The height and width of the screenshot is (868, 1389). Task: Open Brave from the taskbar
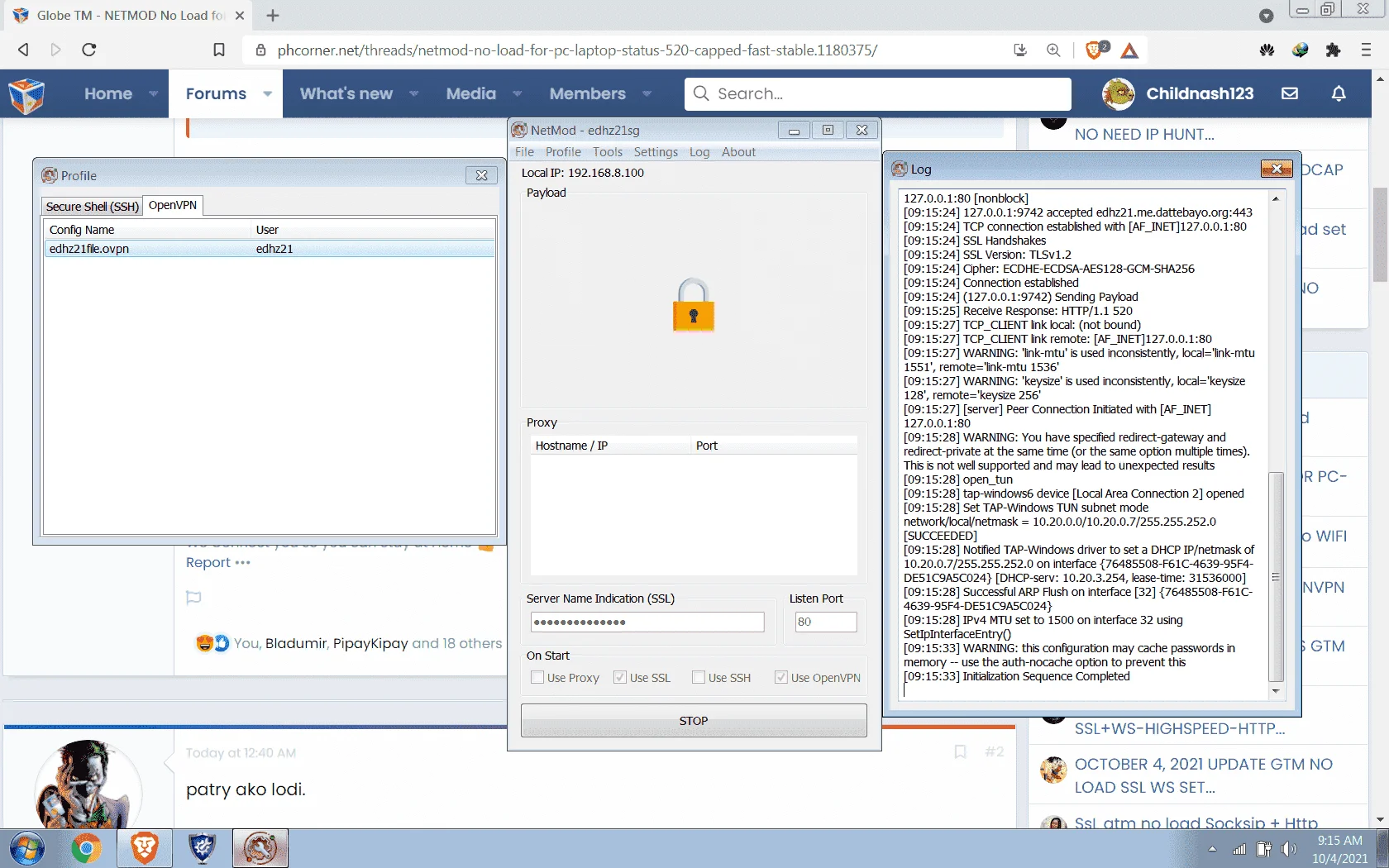pyautogui.click(x=145, y=849)
